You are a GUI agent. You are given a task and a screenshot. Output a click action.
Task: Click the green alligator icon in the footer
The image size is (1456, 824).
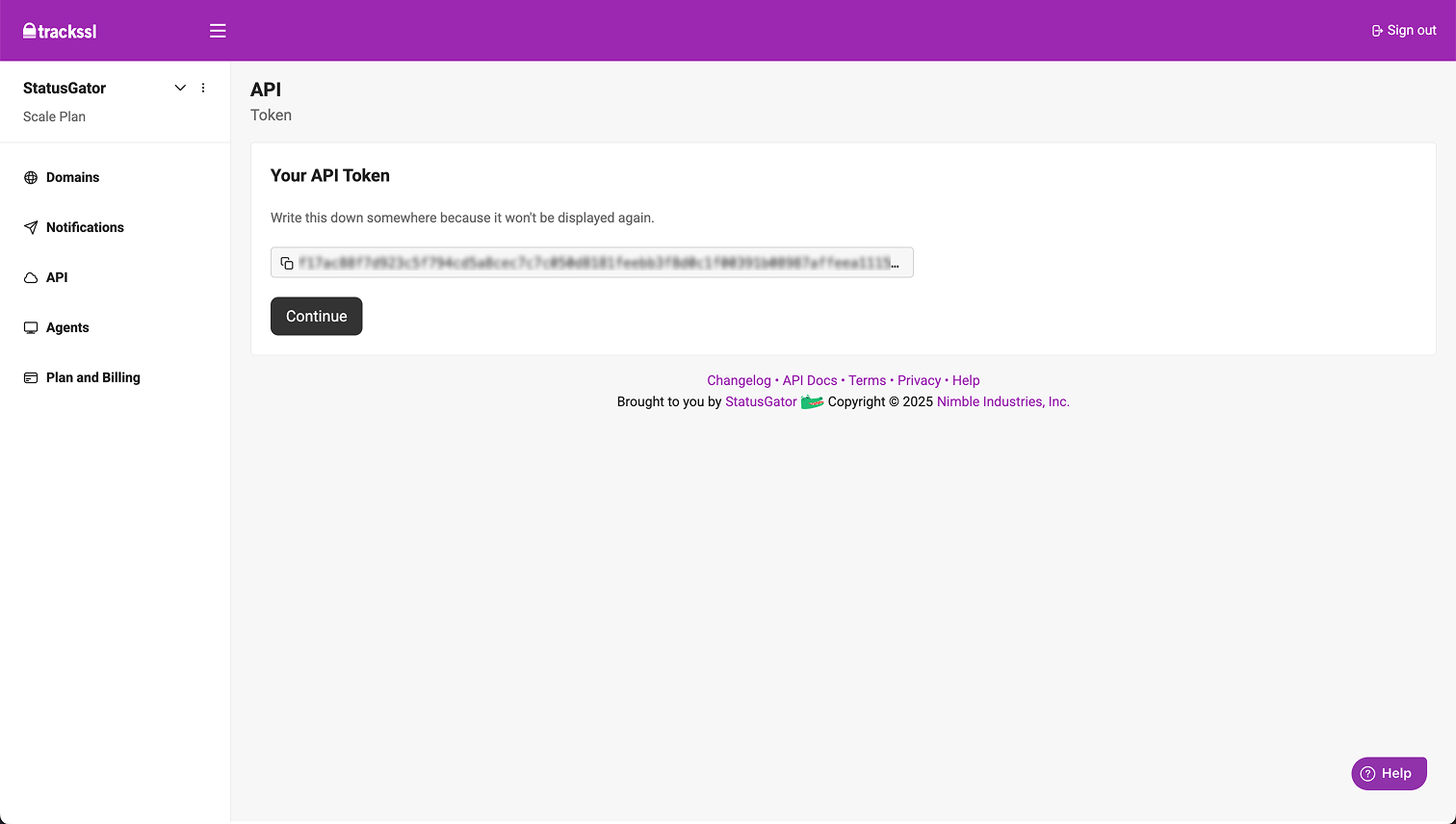point(812,401)
